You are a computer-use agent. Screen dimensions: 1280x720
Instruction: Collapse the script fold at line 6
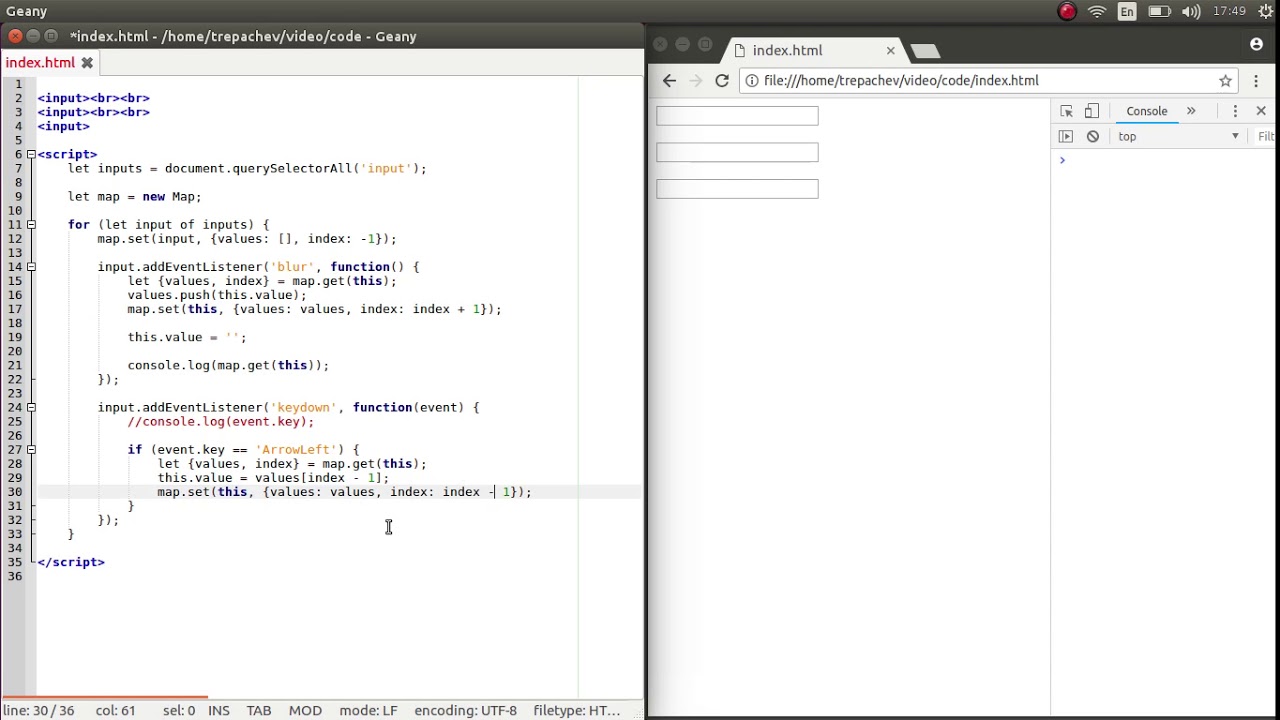[31, 154]
